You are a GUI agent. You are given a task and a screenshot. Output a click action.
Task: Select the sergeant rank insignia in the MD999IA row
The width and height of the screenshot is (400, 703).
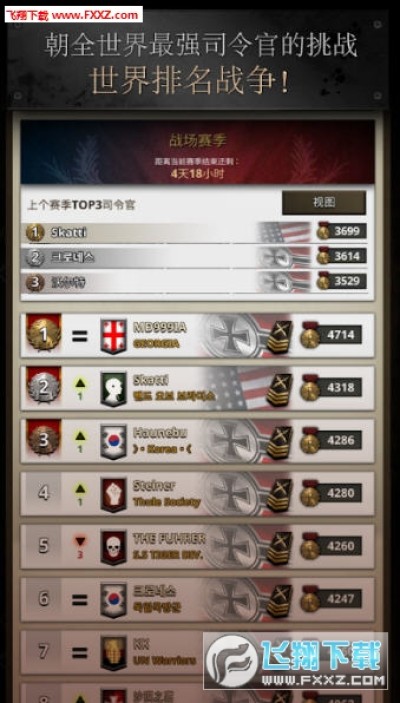click(x=279, y=337)
